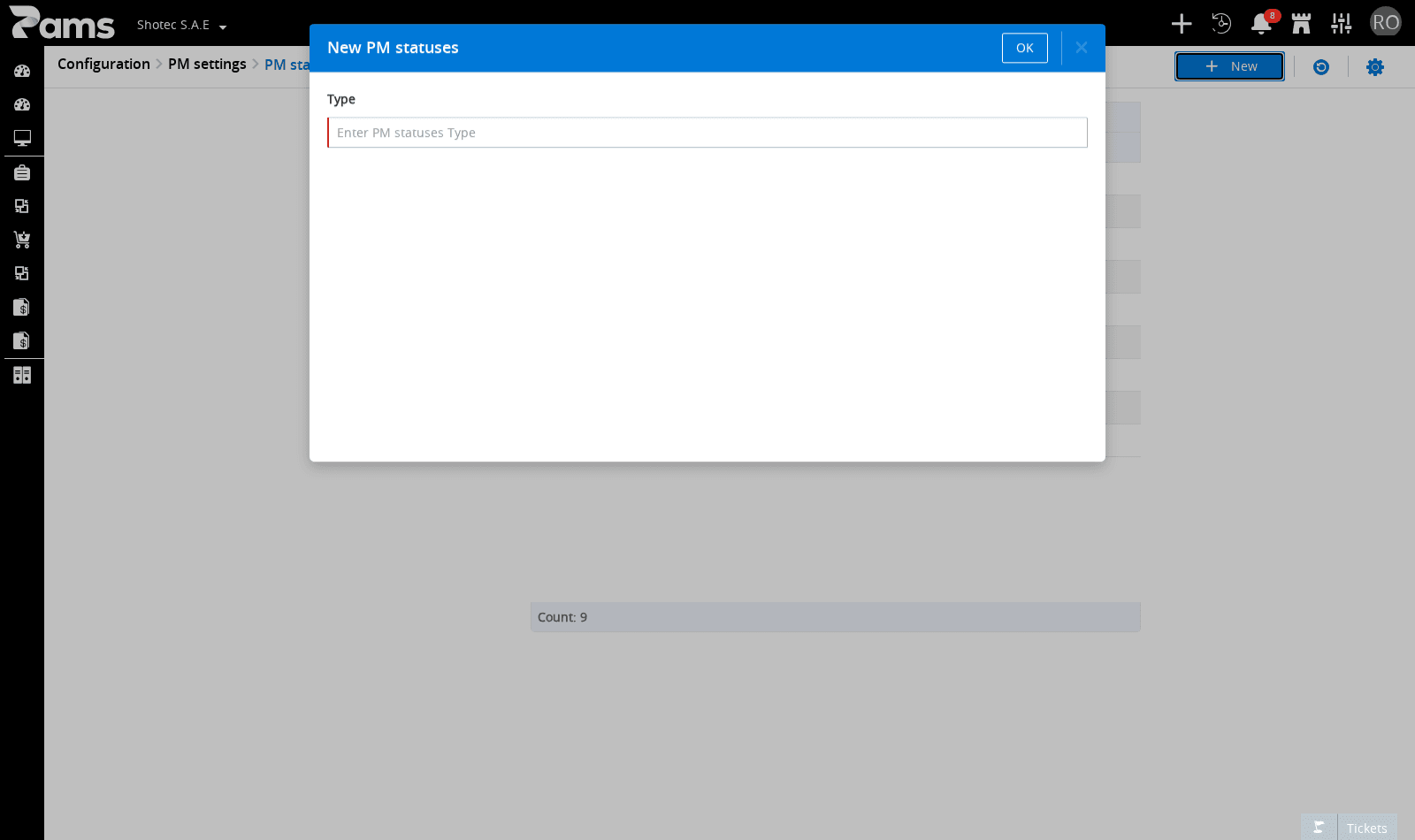The image size is (1415, 840).
Task: Open the lower dollar document icon
Action: [22, 340]
